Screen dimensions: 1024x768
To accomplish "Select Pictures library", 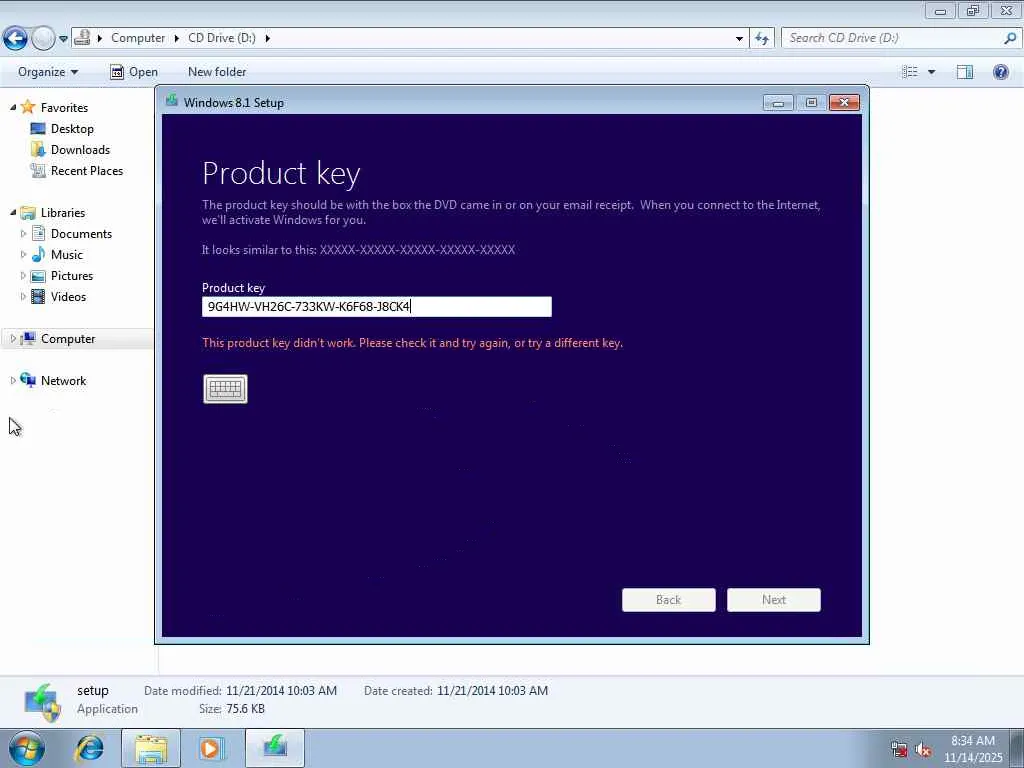I will point(72,276).
